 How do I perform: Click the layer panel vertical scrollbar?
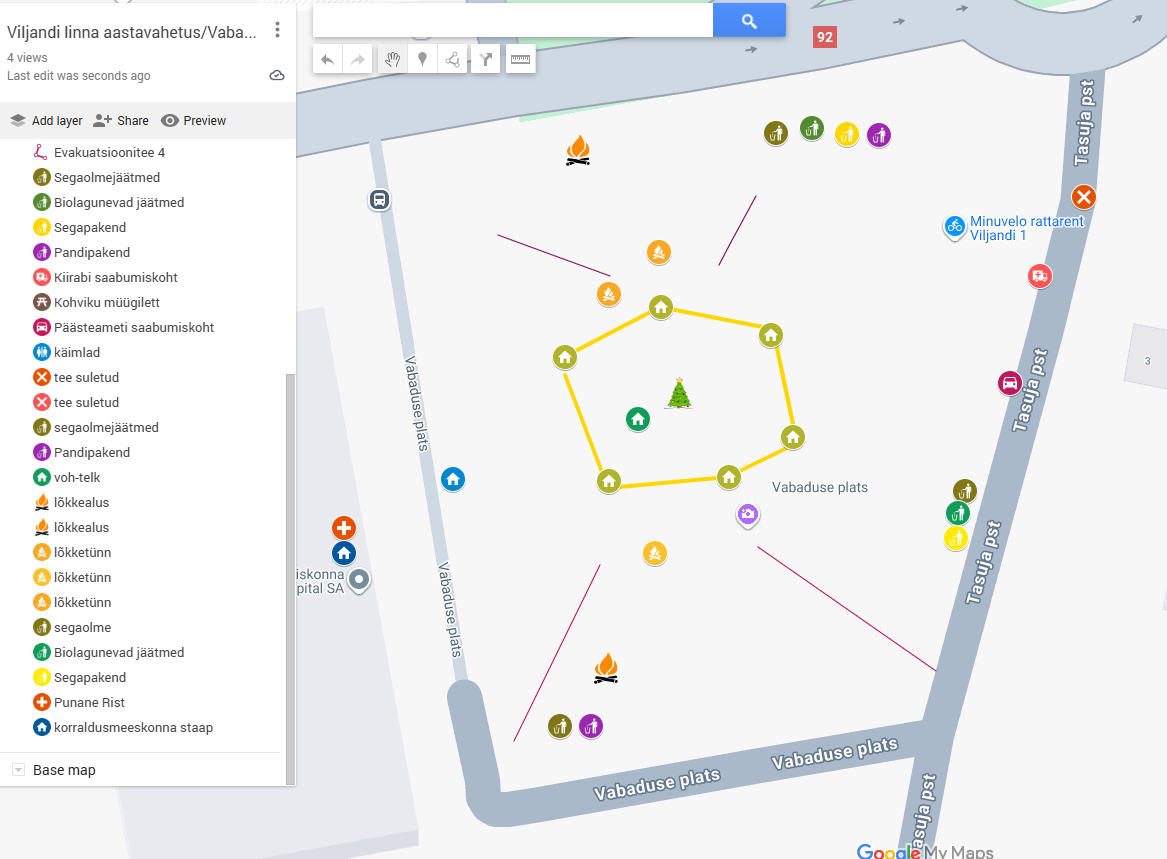[x=290, y=578]
